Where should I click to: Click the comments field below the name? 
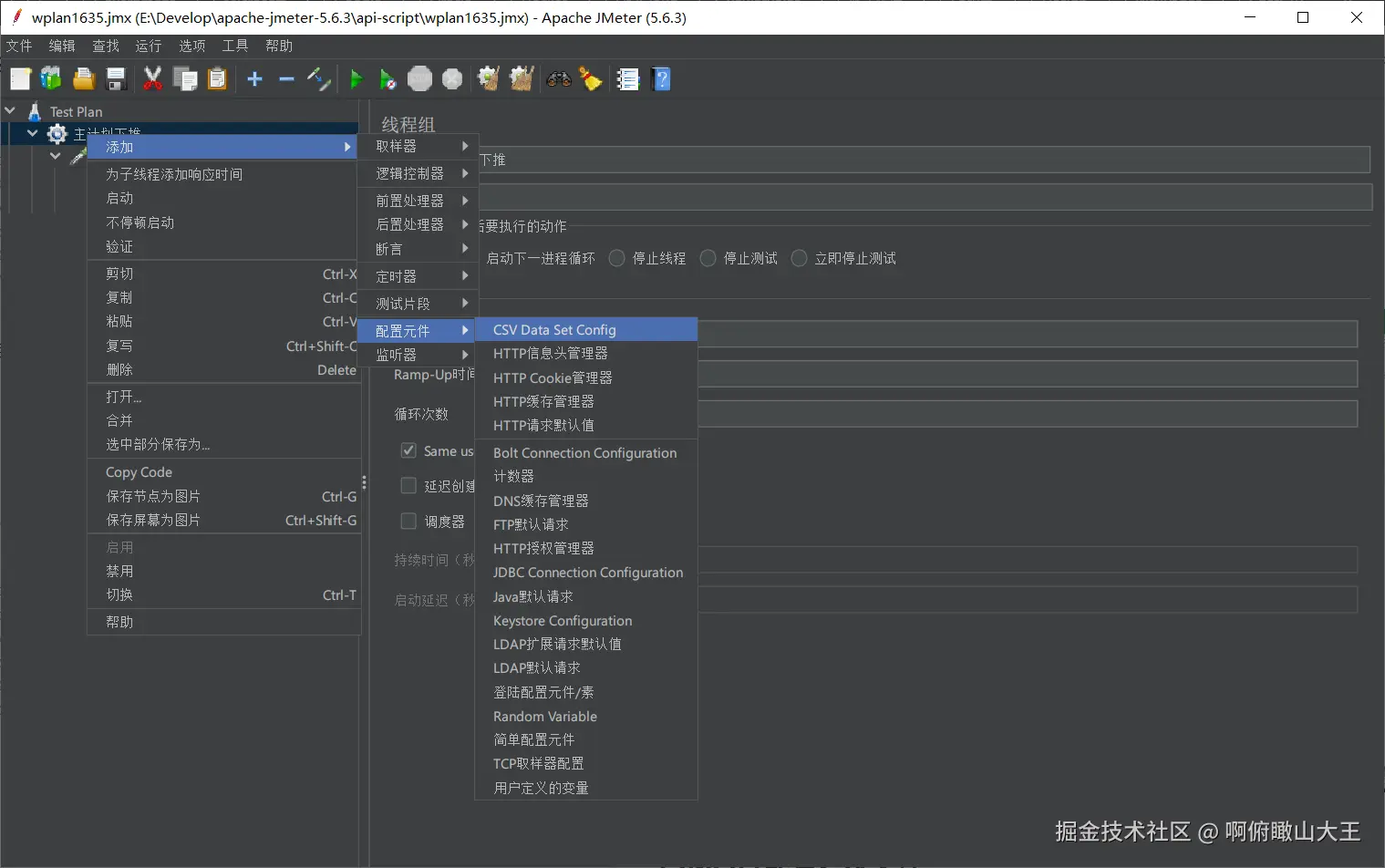924,197
